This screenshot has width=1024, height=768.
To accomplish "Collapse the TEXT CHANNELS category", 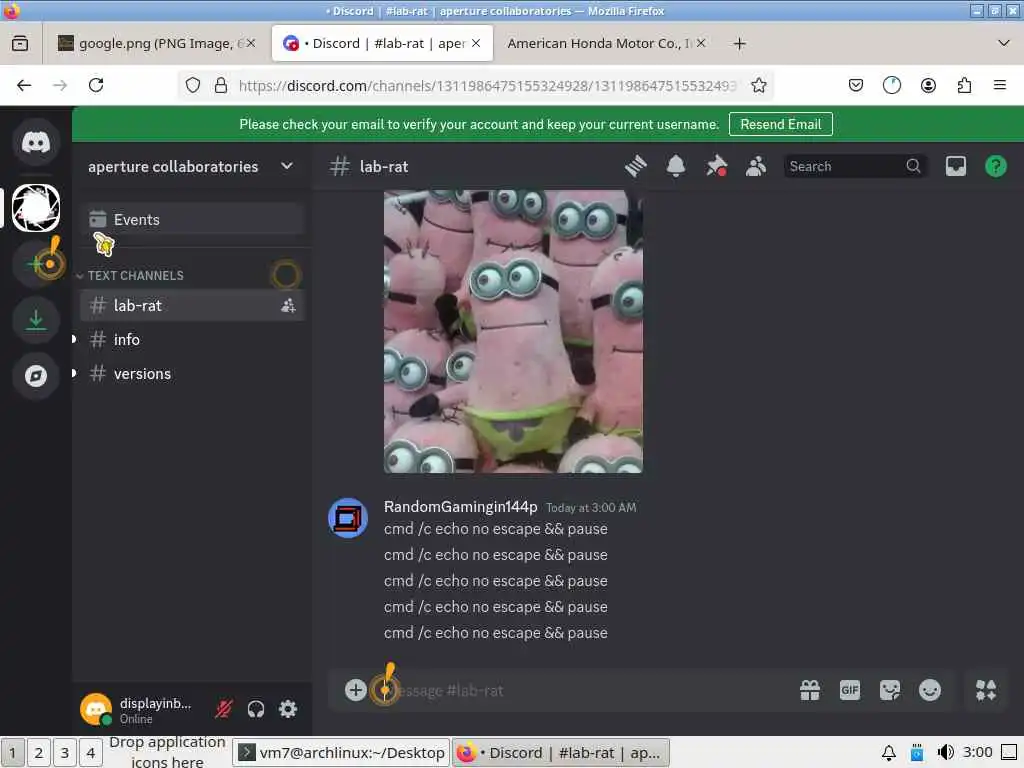I will click(135, 276).
